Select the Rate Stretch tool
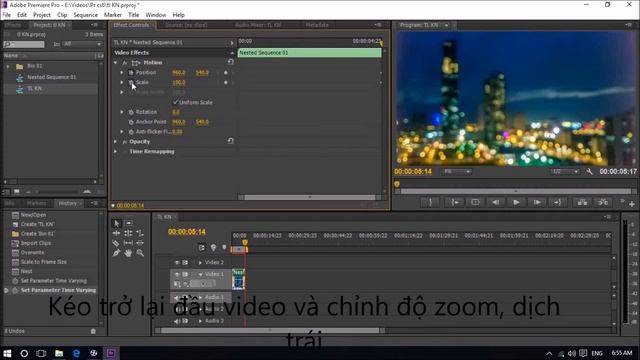 click(x=140, y=233)
